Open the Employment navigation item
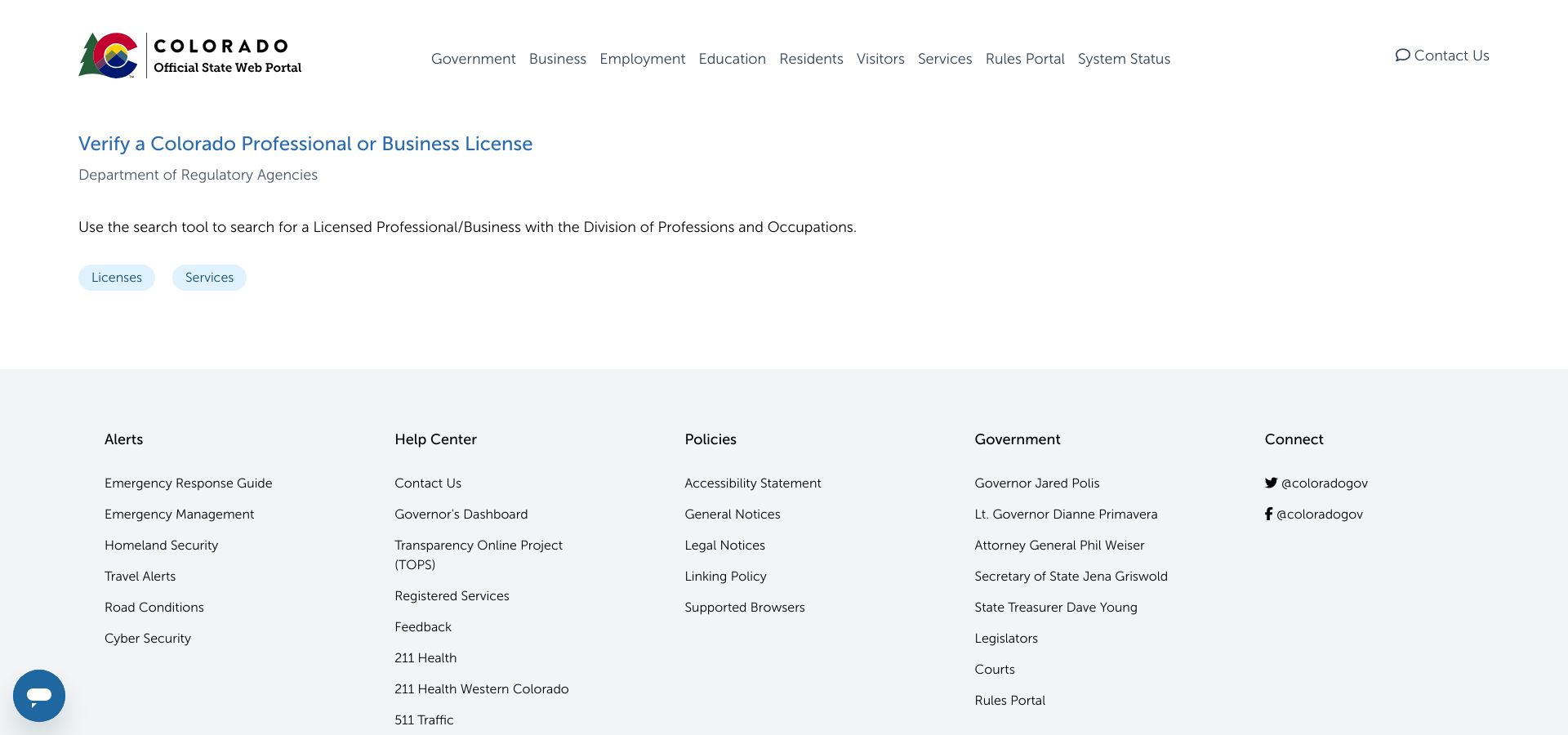The height and width of the screenshot is (735, 1568). [642, 59]
